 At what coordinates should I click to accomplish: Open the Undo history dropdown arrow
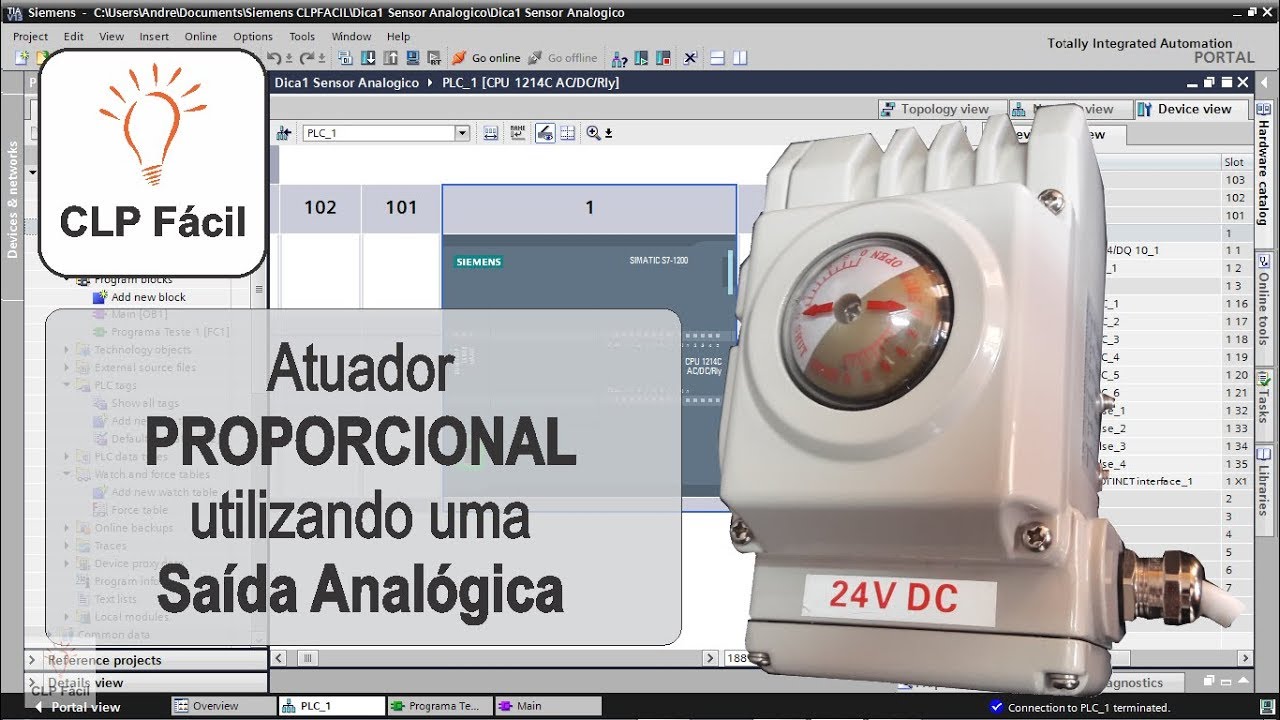coord(289,58)
